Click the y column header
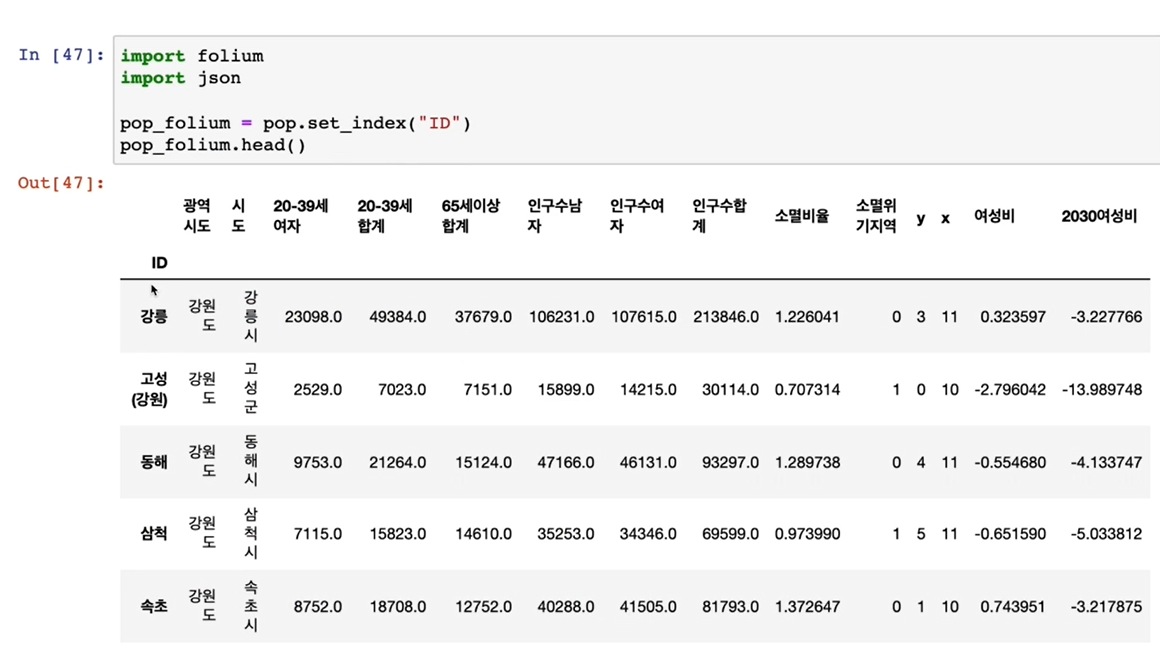The height and width of the screenshot is (663, 1160). tap(921, 218)
